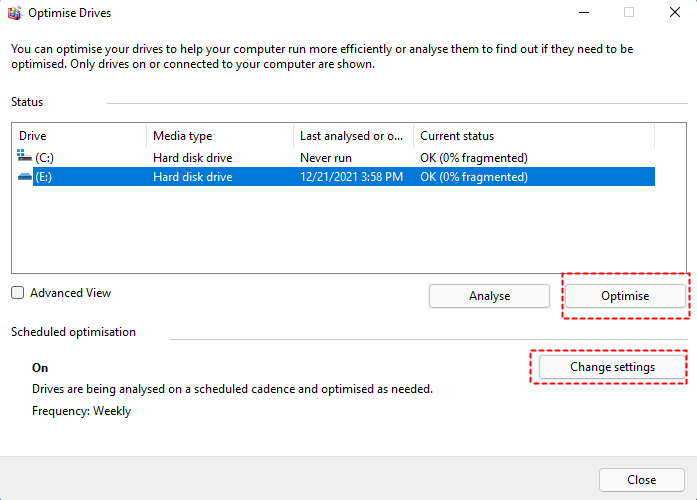697x500 pixels.
Task: Enable the Advanced View checkbox
Action: 18,293
